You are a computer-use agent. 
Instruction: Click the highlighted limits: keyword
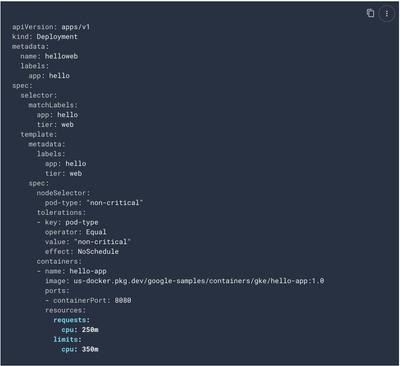point(67,339)
